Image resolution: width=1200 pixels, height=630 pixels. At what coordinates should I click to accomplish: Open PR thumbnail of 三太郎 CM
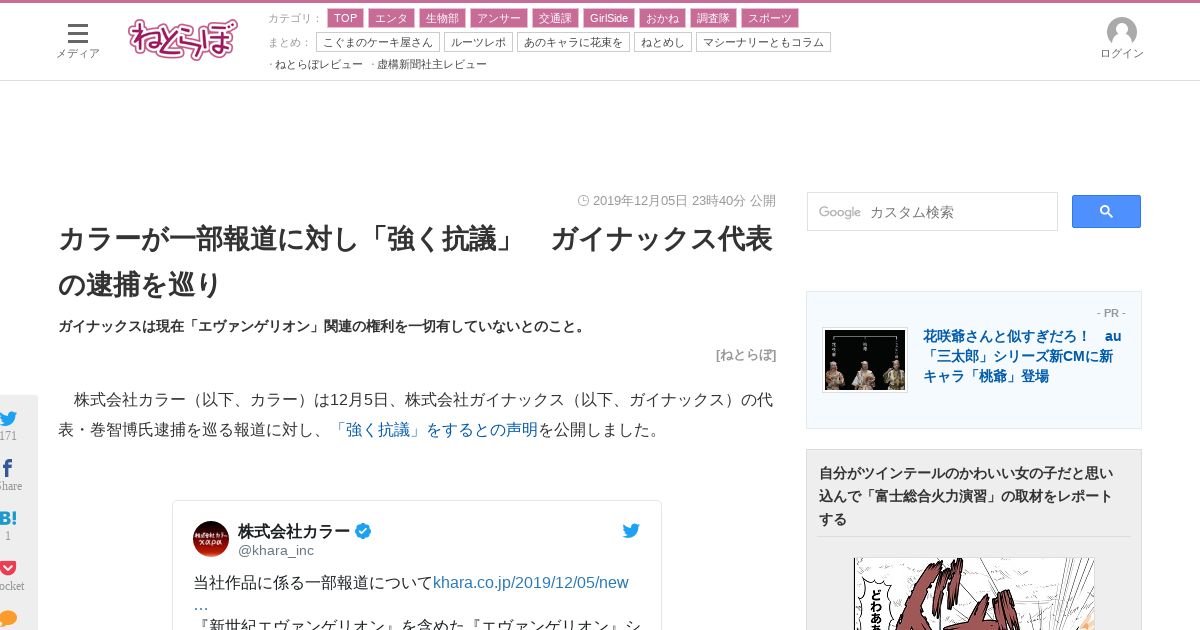point(865,360)
